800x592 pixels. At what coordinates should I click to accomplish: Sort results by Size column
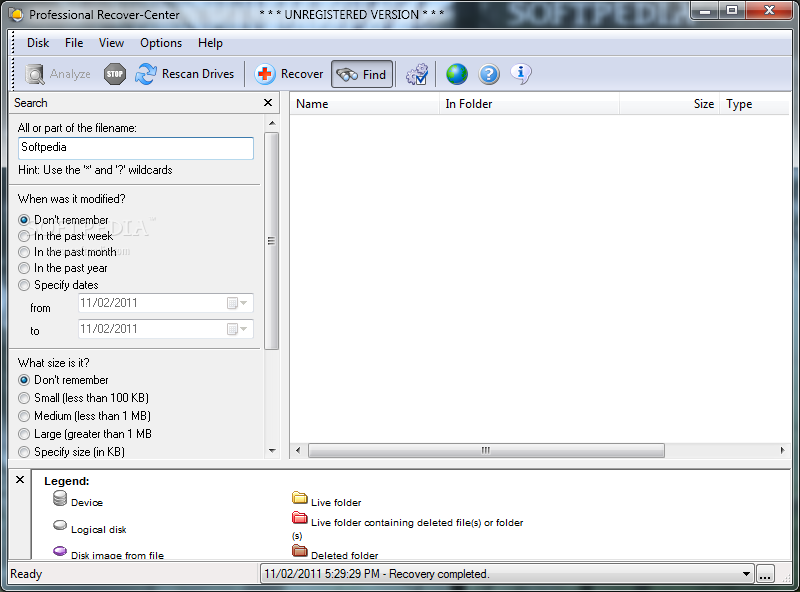click(669, 104)
